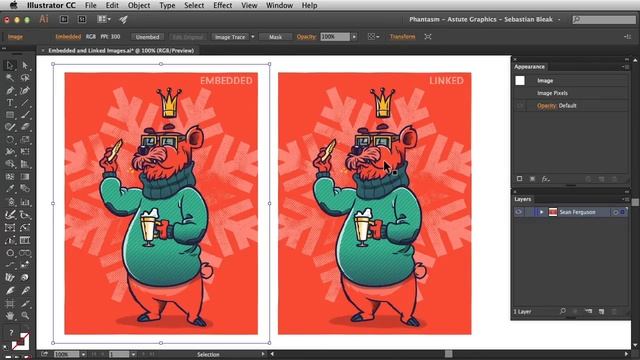Toggle Opacity visibility in Appearance panel

(520, 106)
